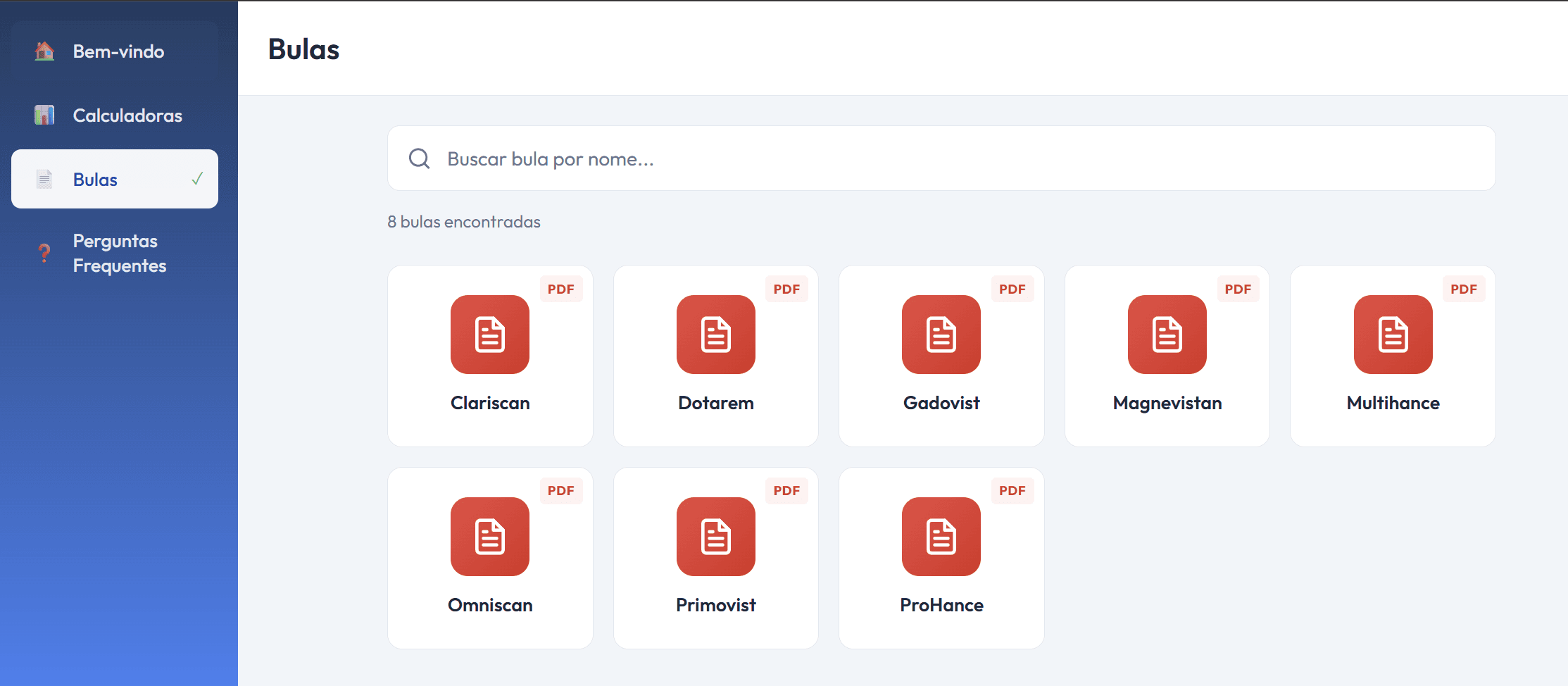Click the Primovist name label

coord(715,605)
